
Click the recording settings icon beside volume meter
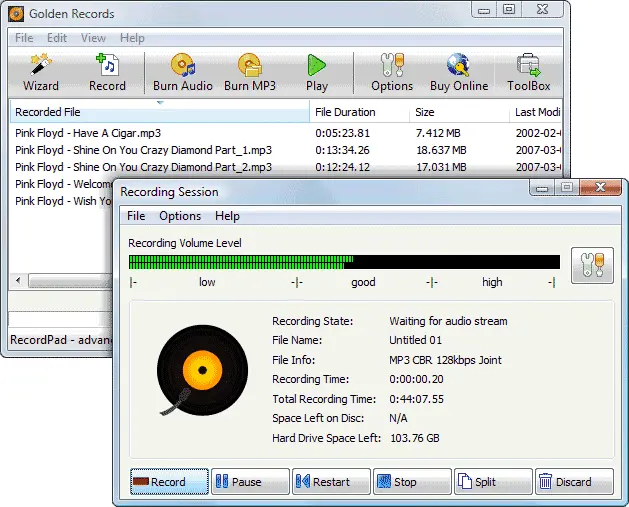pos(591,266)
